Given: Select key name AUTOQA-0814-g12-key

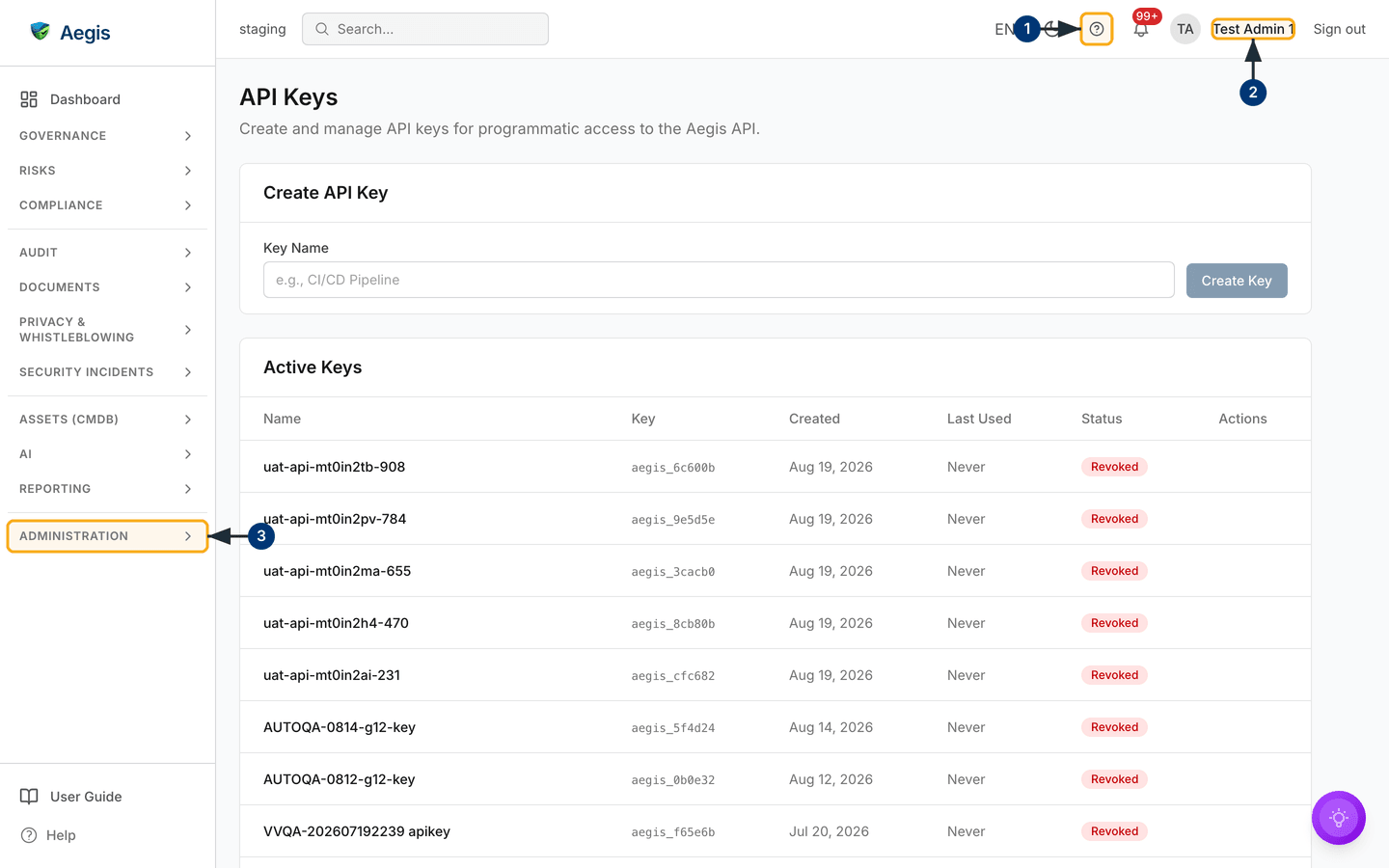Looking at the screenshot, I should pos(340,727).
